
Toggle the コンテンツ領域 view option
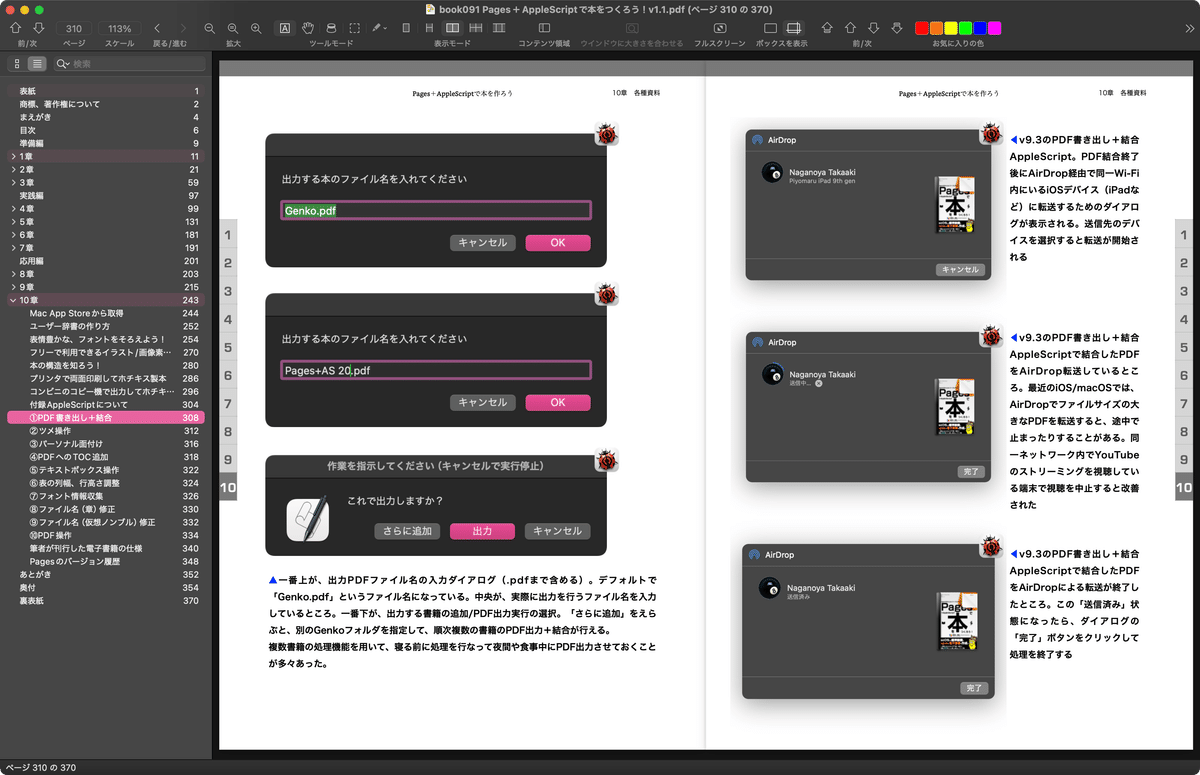point(544,28)
